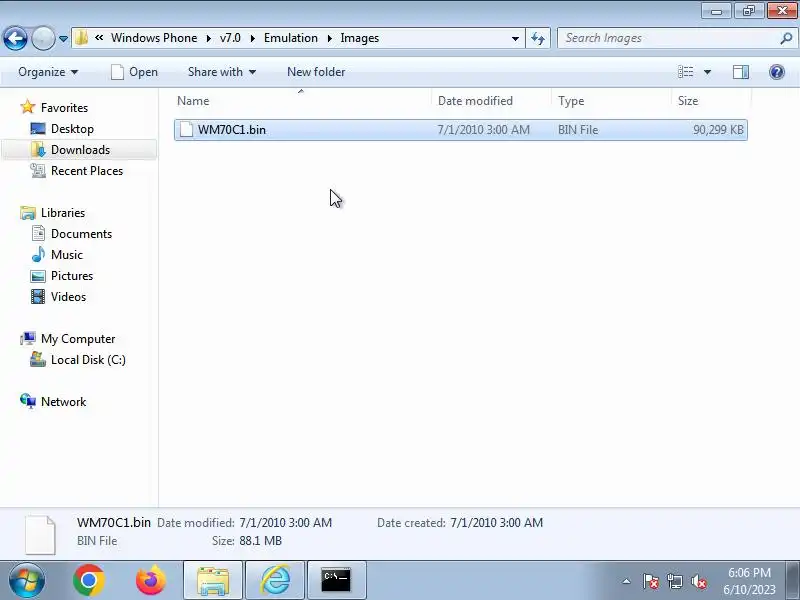Sort by the Date modified column
The width and height of the screenshot is (800, 600).
pyautogui.click(x=492, y=101)
